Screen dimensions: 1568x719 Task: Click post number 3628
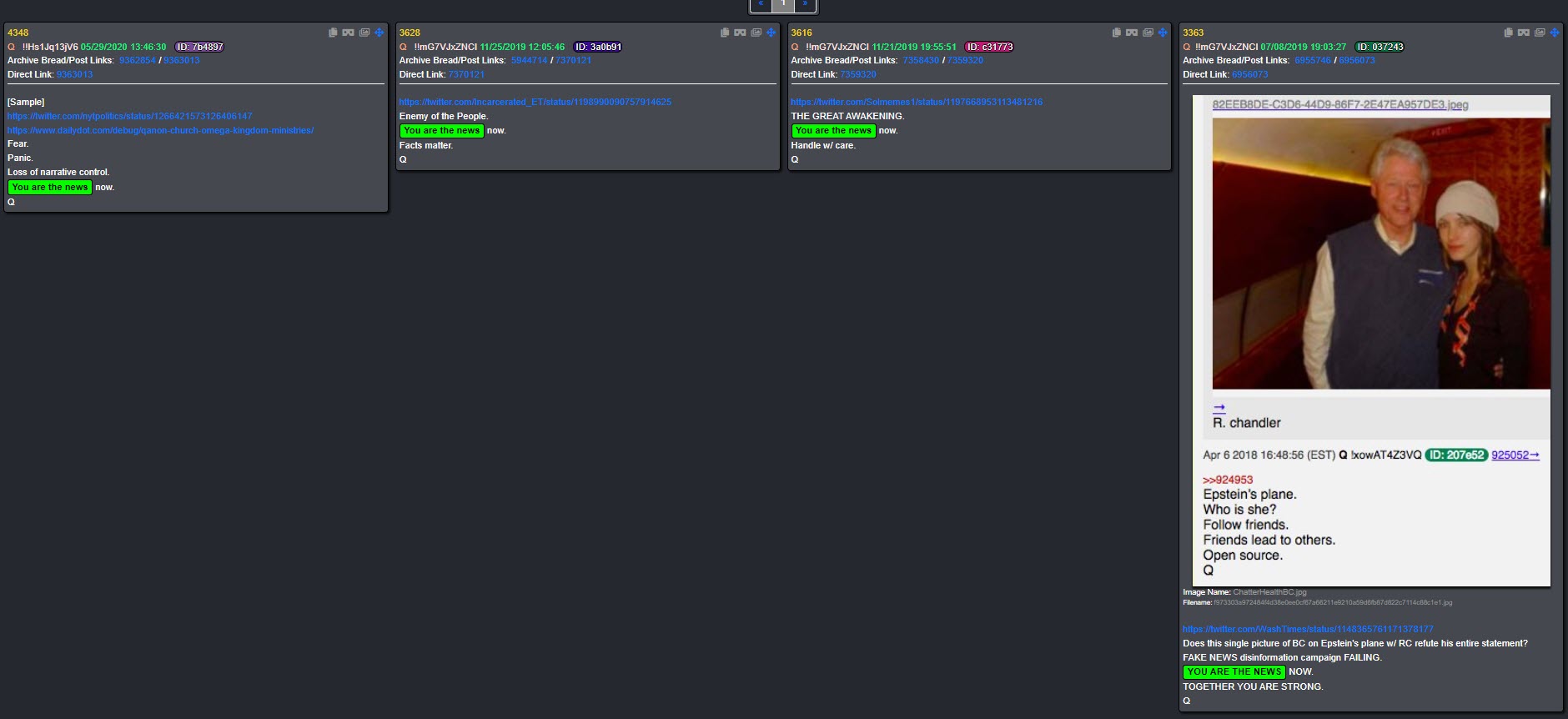pyautogui.click(x=410, y=33)
